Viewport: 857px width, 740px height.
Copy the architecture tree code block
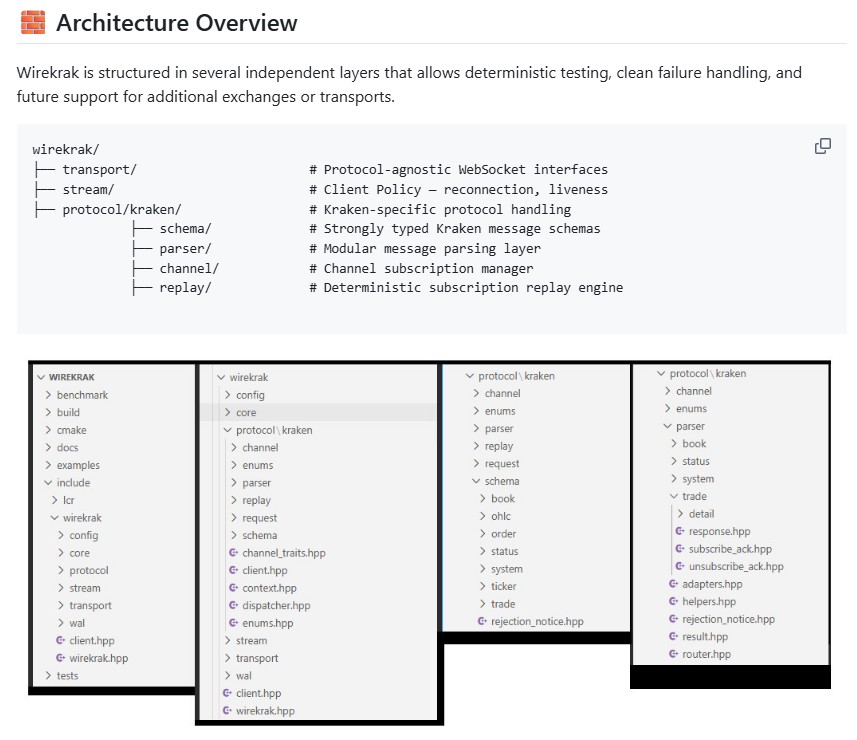pyautogui.click(x=823, y=146)
